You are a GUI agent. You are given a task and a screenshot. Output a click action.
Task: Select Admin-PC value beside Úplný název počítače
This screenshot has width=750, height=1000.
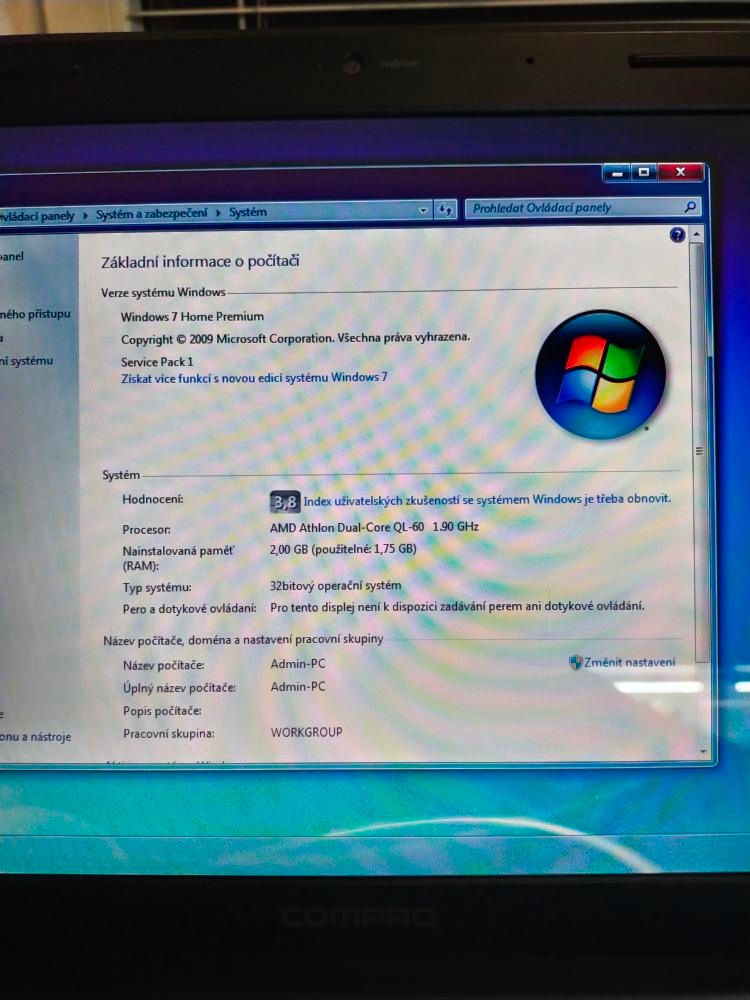click(298, 687)
